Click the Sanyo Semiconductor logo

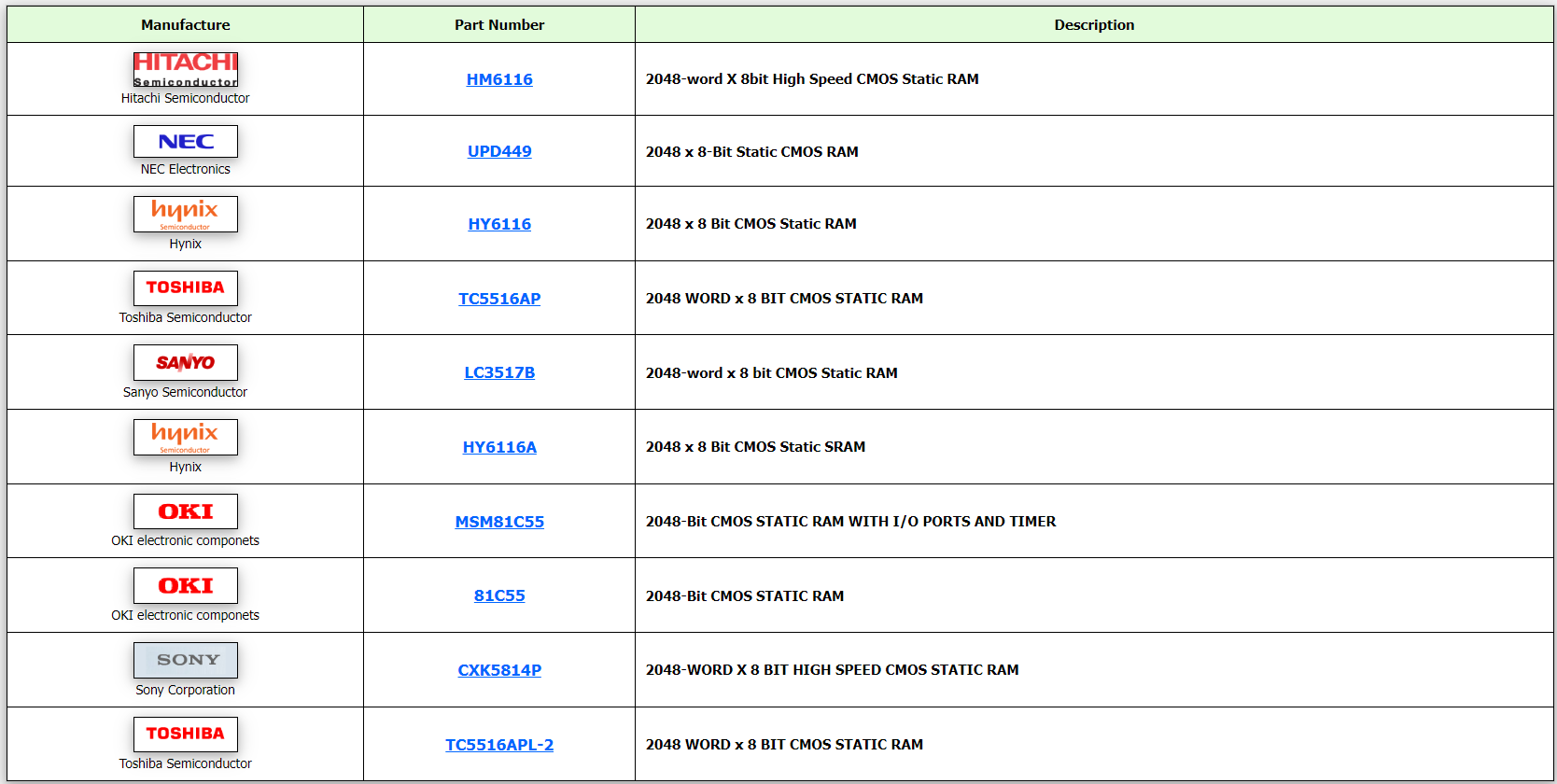[x=186, y=363]
